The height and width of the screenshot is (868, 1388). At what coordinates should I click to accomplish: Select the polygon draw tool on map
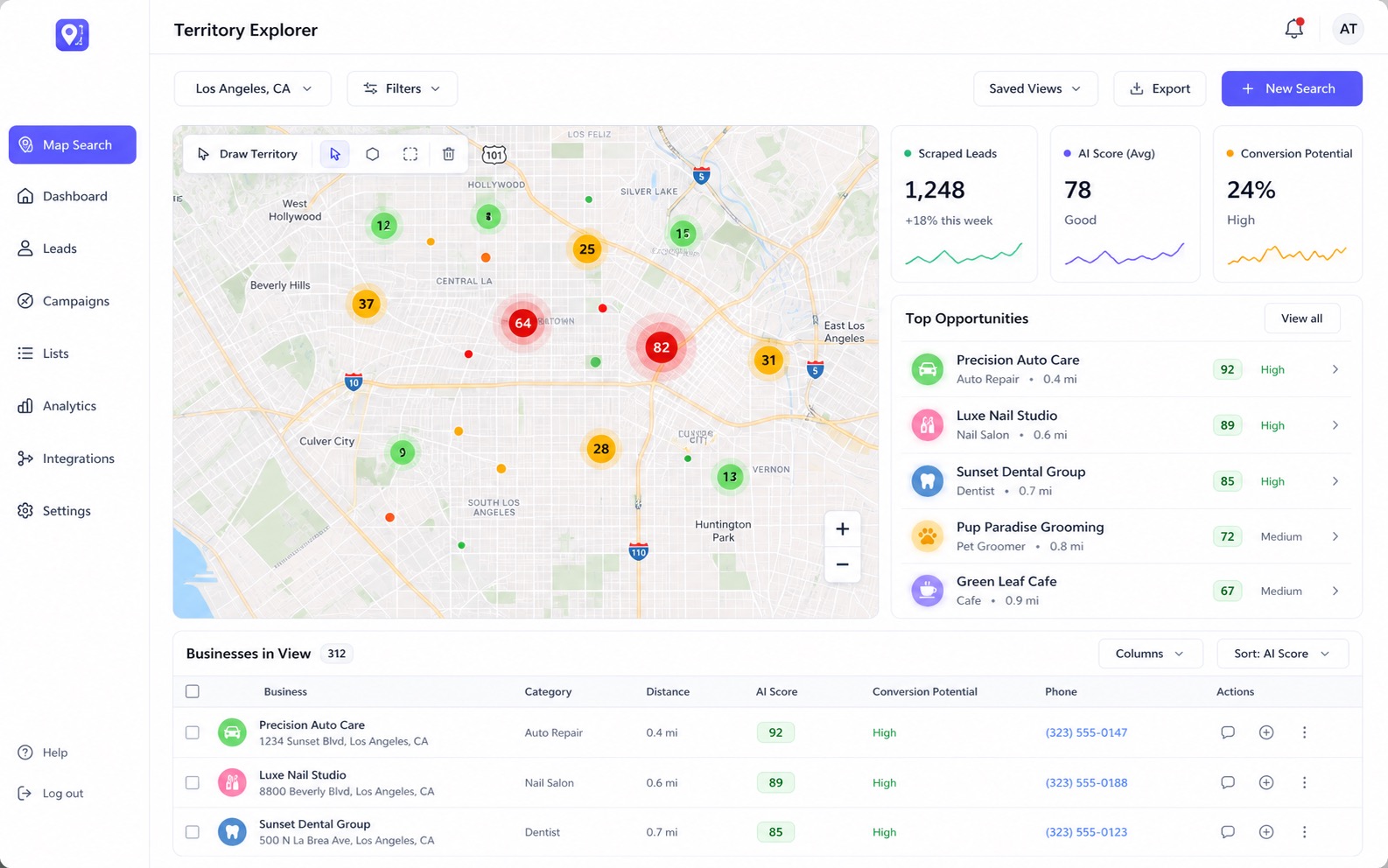[x=372, y=154]
